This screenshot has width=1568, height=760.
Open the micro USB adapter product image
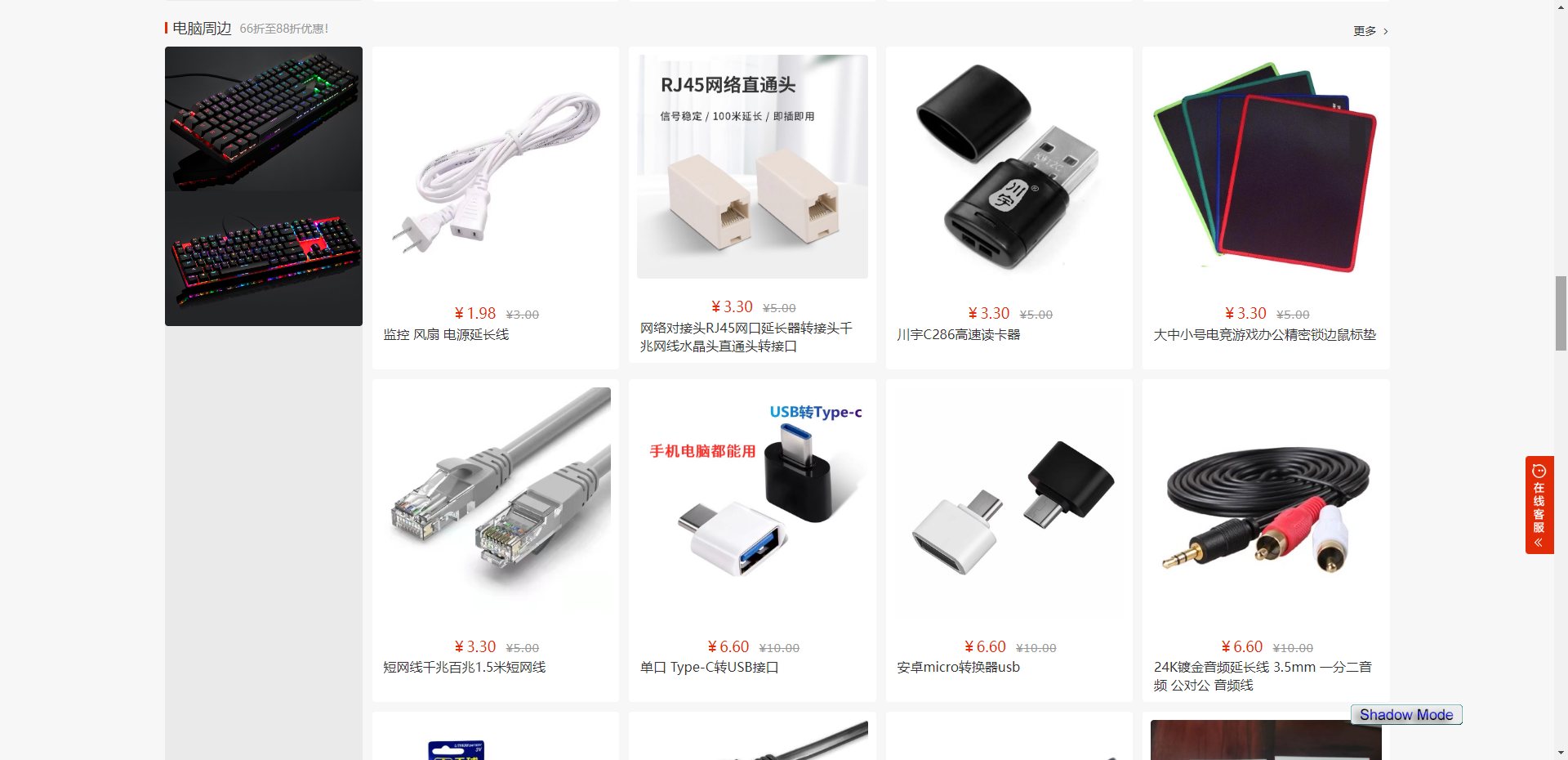tap(1009, 503)
